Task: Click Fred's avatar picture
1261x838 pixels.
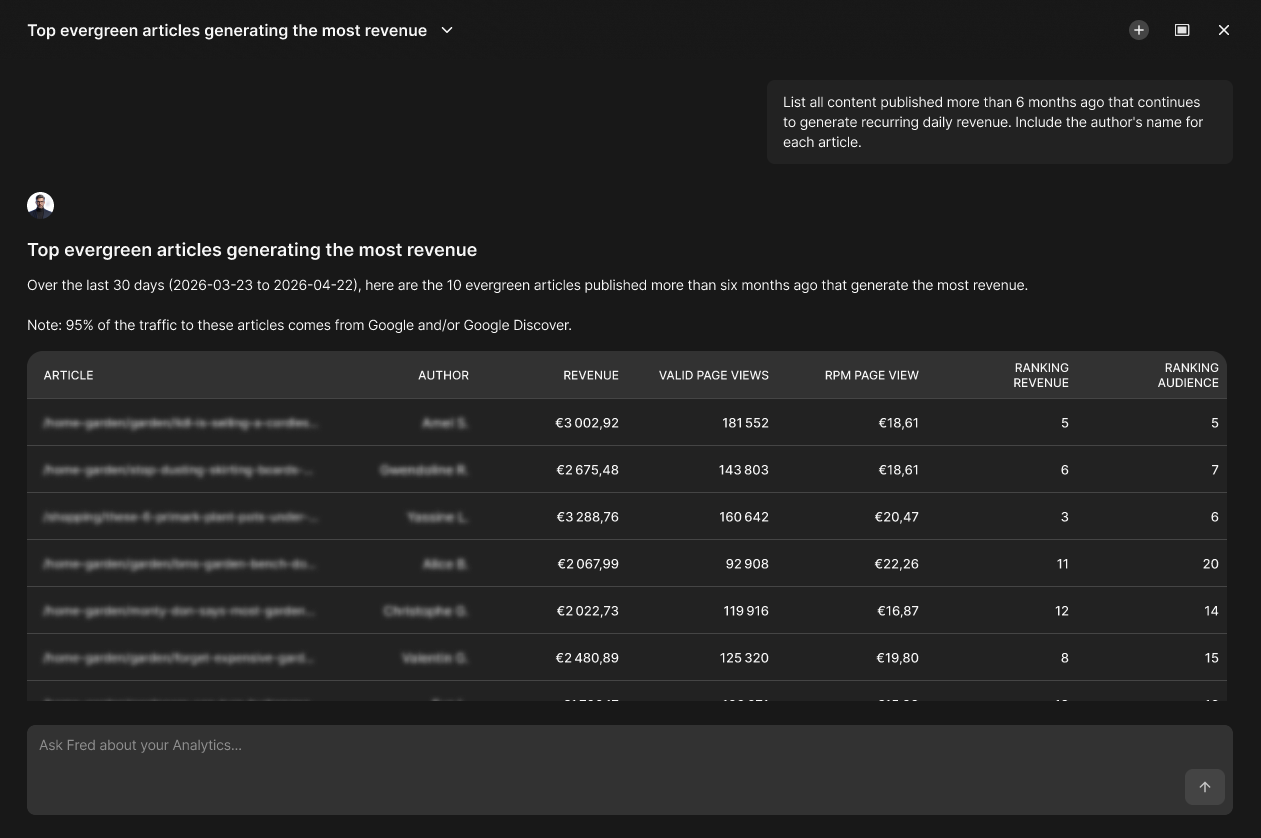Action: point(40,206)
